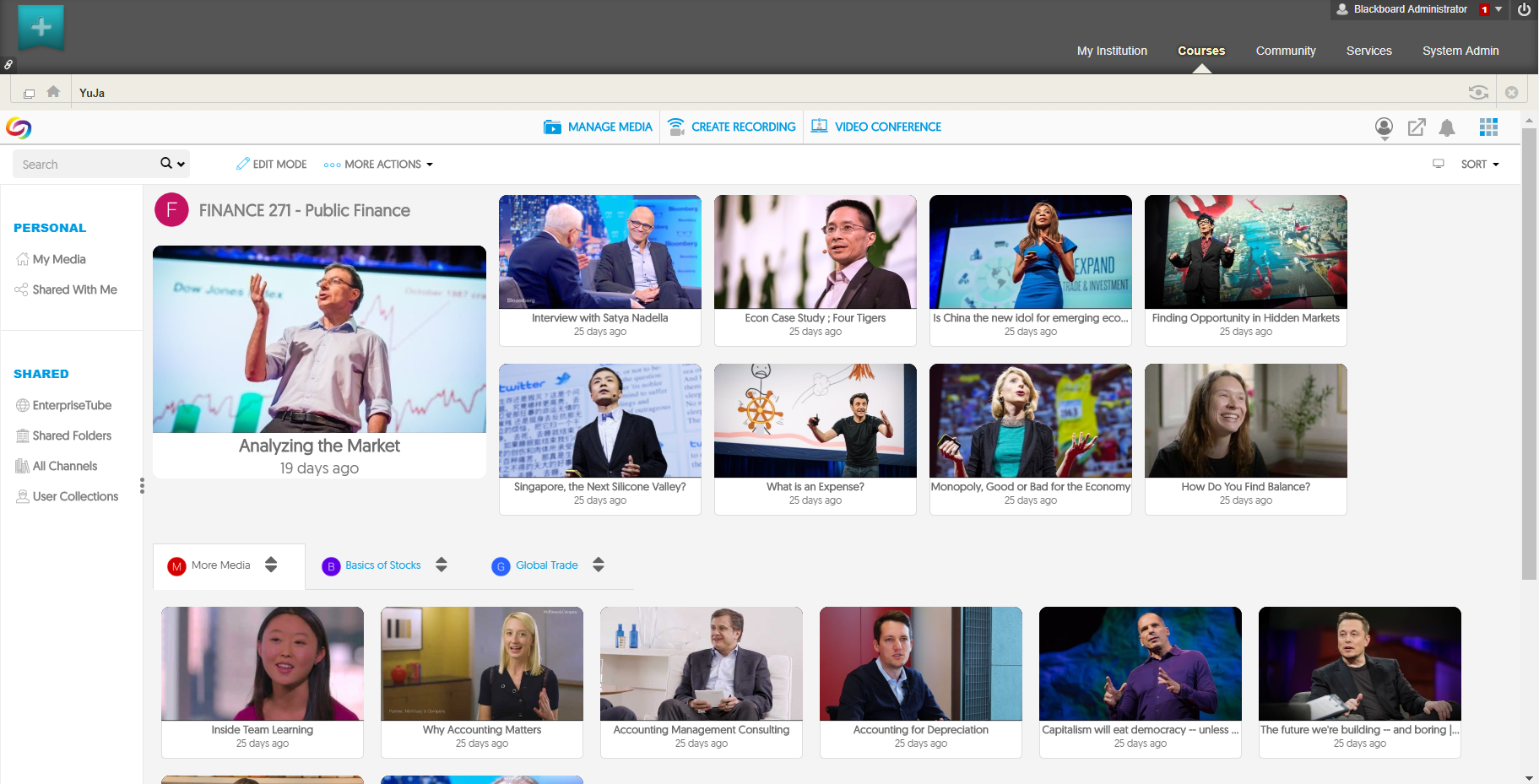Open Finding Opportunity in Hidden Markets video
The image size is (1539, 784).
(1246, 270)
